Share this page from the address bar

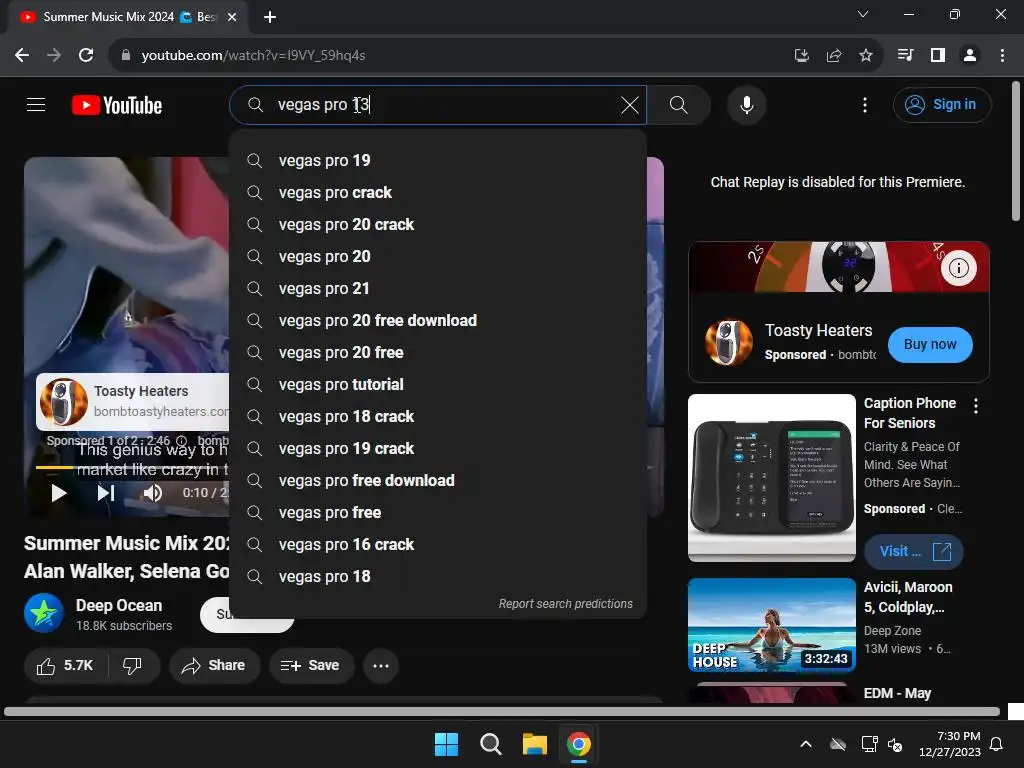[x=833, y=56]
